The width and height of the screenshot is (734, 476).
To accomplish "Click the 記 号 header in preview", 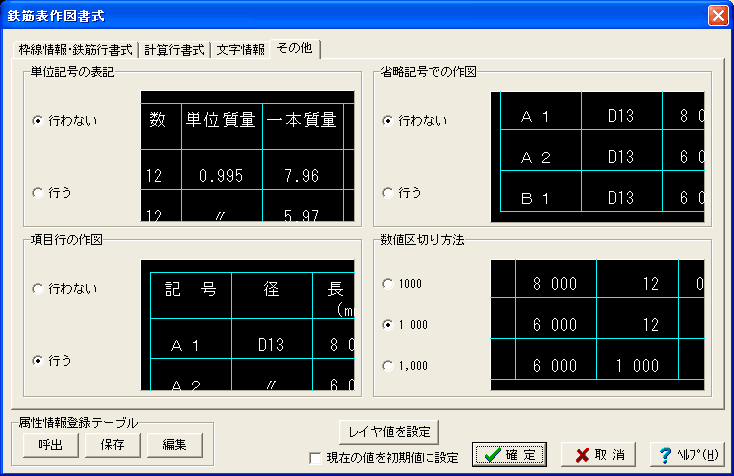I will 191,289.
